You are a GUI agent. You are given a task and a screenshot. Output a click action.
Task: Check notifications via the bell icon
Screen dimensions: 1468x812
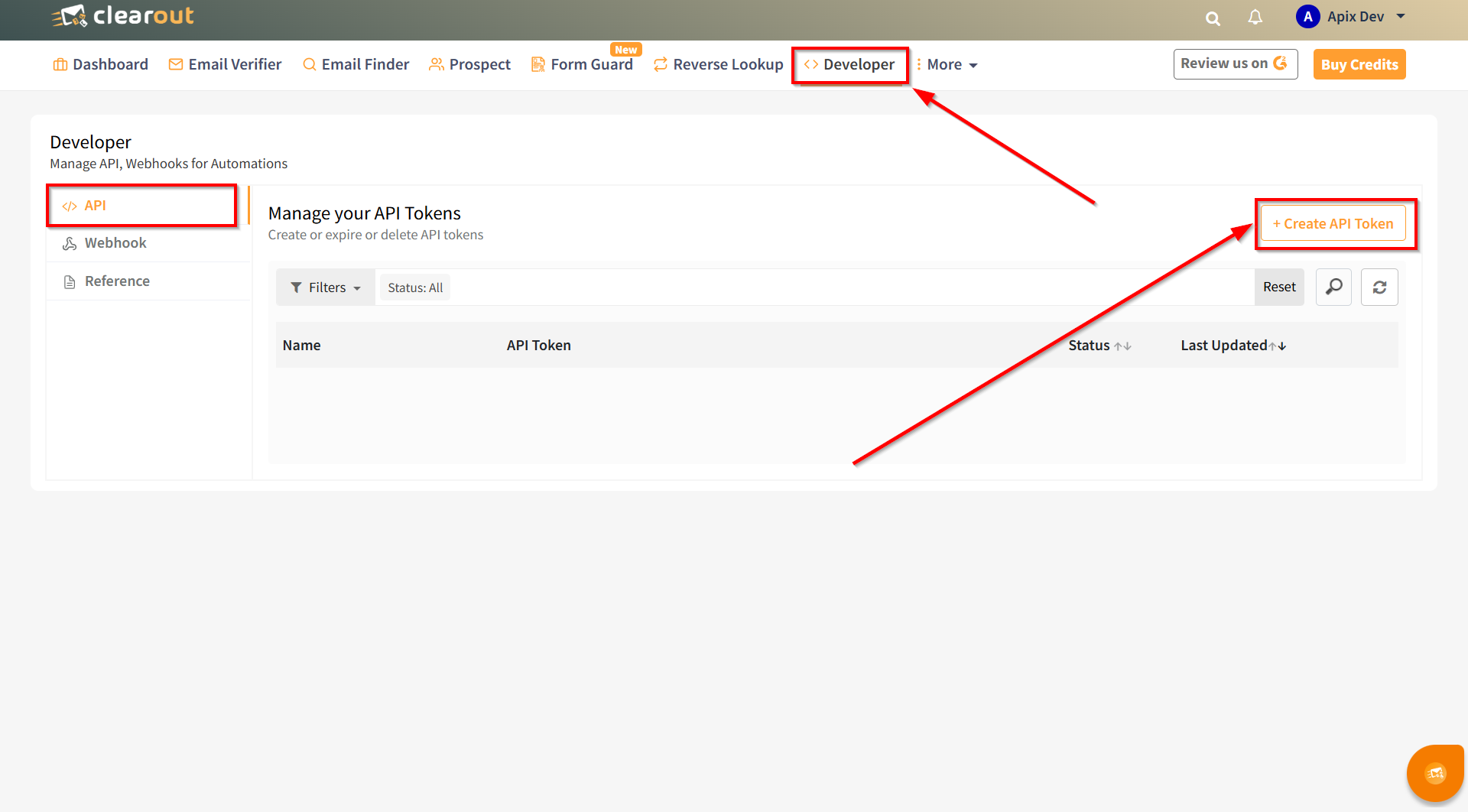click(x=1255, y=18)
